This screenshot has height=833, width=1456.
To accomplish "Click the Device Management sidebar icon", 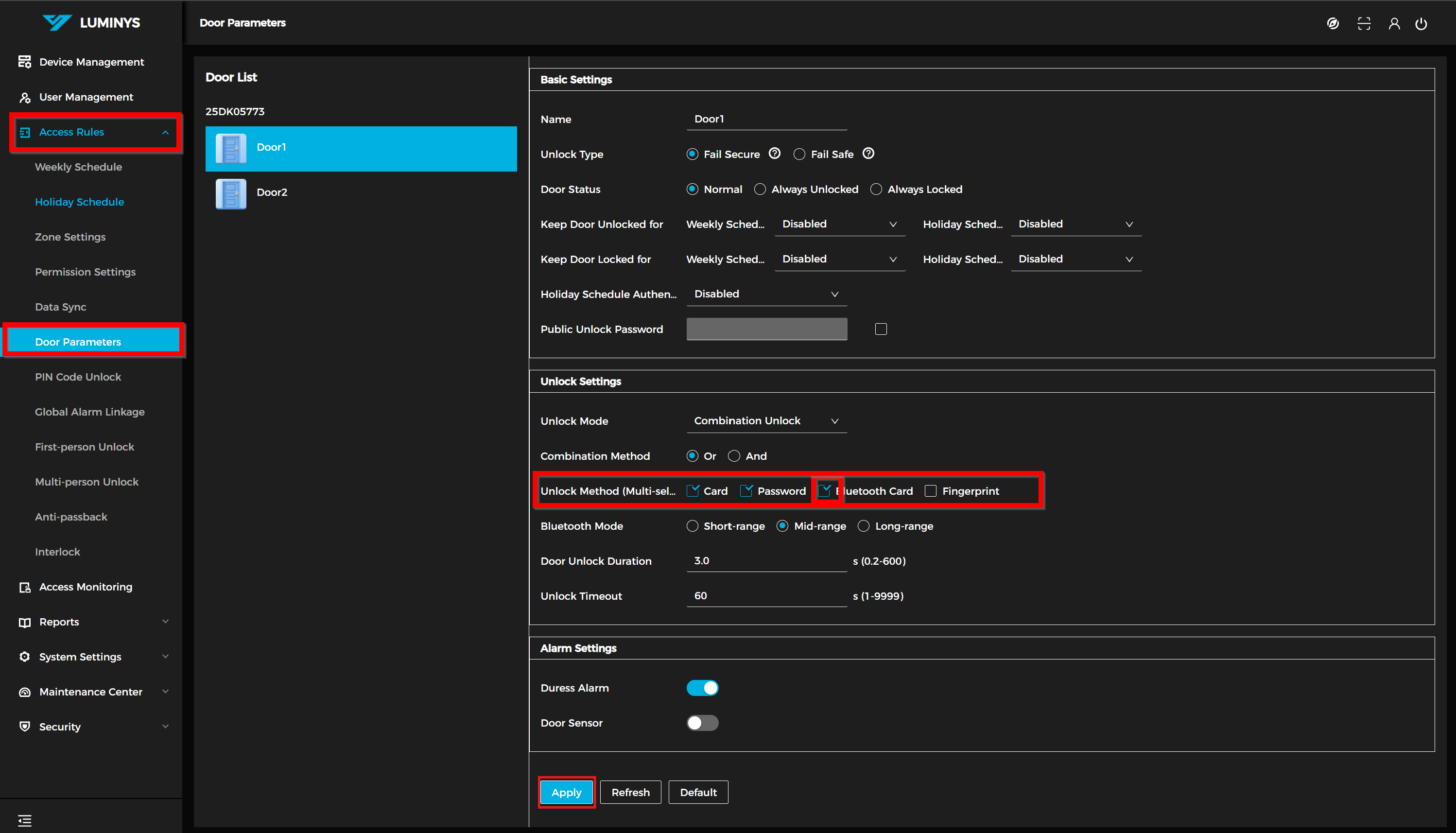I will click(24, 62).
